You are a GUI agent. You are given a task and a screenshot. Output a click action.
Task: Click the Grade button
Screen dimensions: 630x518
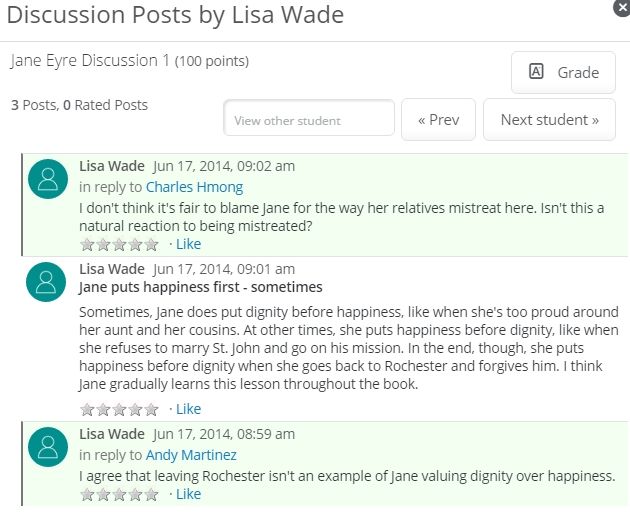click(563, 72)
